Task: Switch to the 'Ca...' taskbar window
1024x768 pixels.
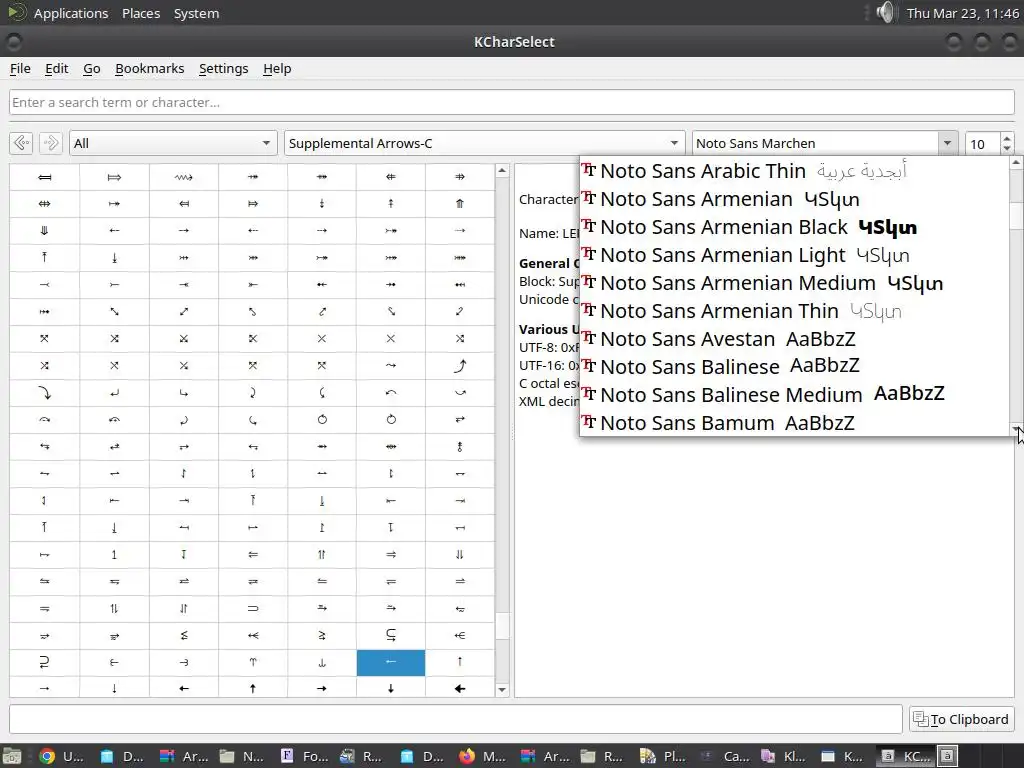Action: pos(725,756)
